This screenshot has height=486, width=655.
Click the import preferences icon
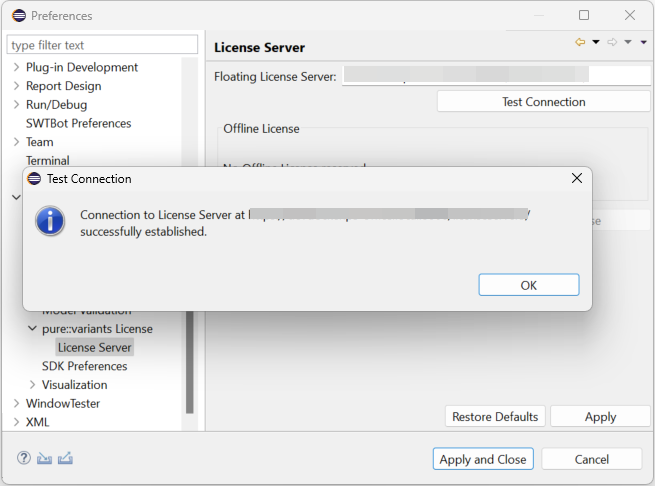coord(44,458)
